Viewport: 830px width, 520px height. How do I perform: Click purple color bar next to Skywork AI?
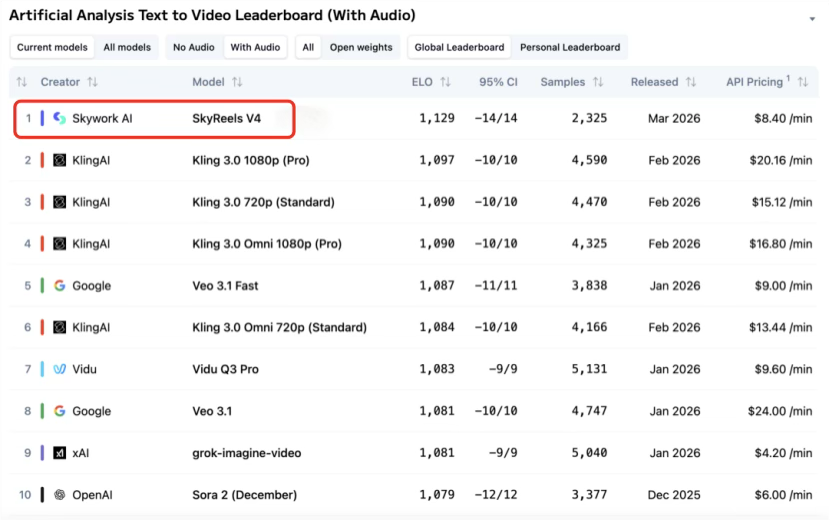click(x=43, y=118)
